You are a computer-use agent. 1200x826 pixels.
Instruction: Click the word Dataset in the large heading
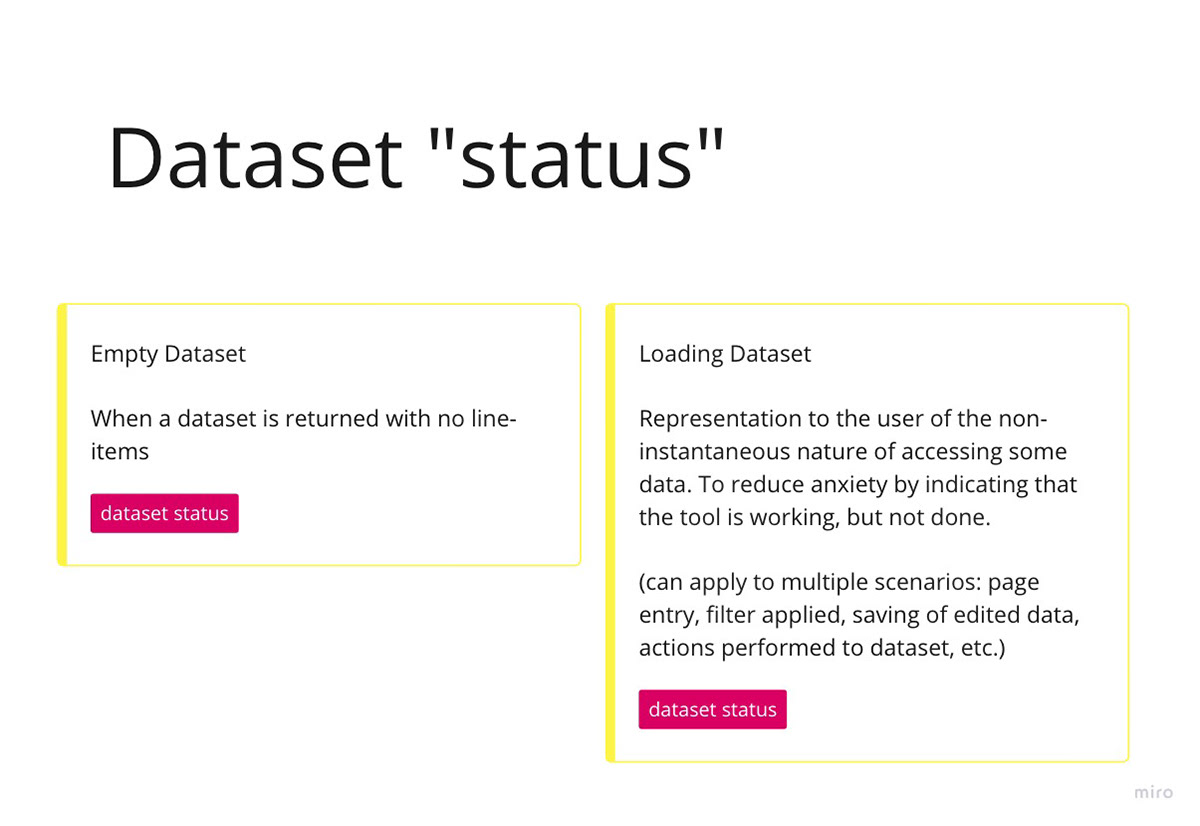(255, 157)
